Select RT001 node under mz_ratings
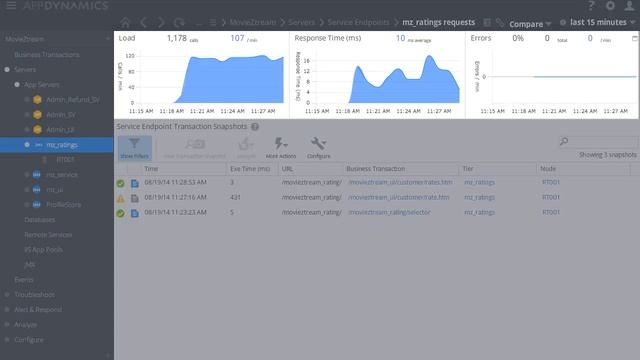Viewport: 640px width, 360px height. (65, 160)
